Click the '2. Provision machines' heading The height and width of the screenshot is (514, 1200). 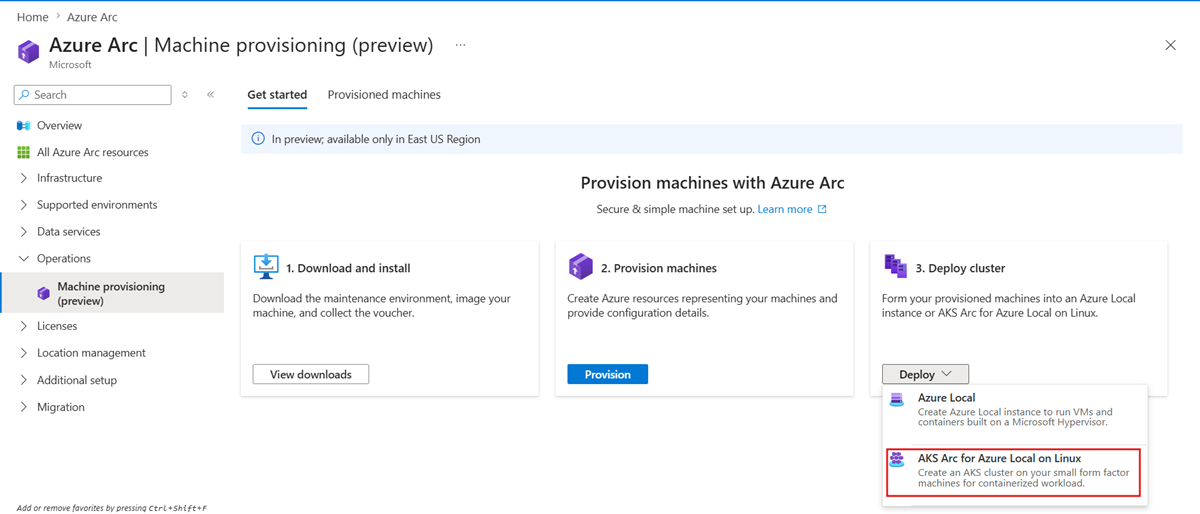pos(658,268)
